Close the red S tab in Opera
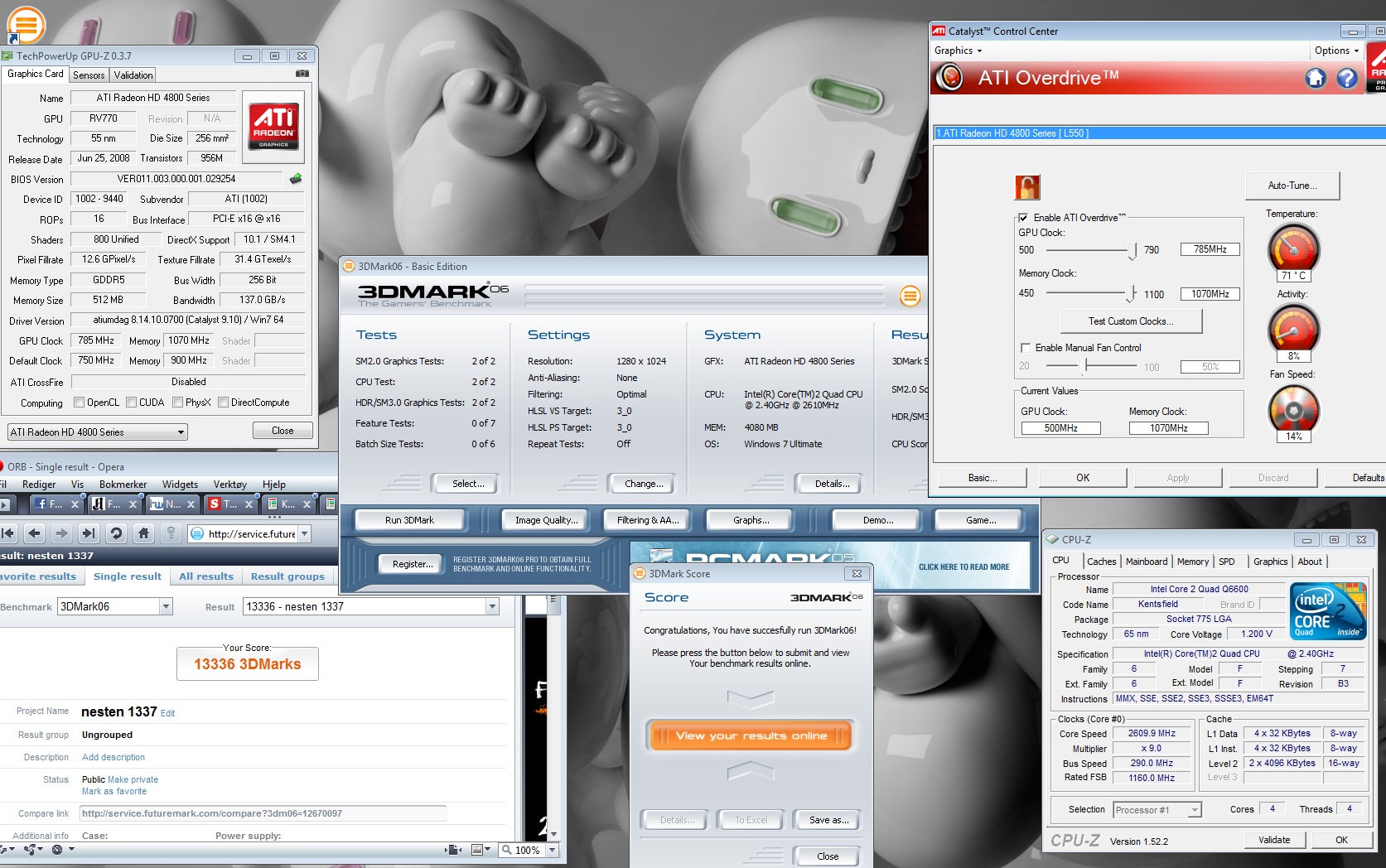Screen dimensions: 1386x868 pyautogui.click(x=249, y=504)
